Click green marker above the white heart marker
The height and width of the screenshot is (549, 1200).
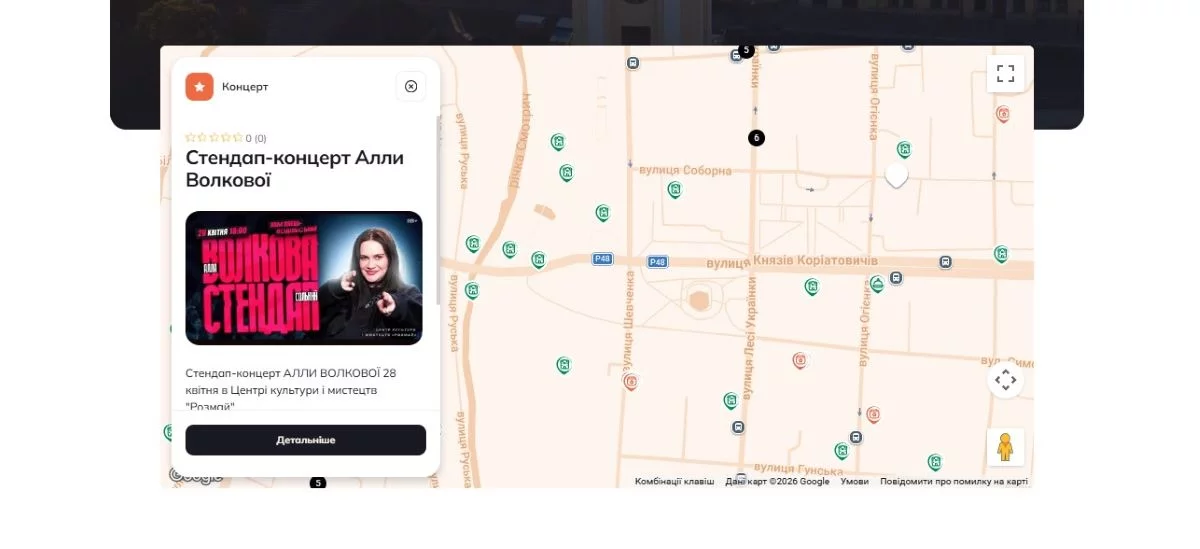tap(904, 150)
